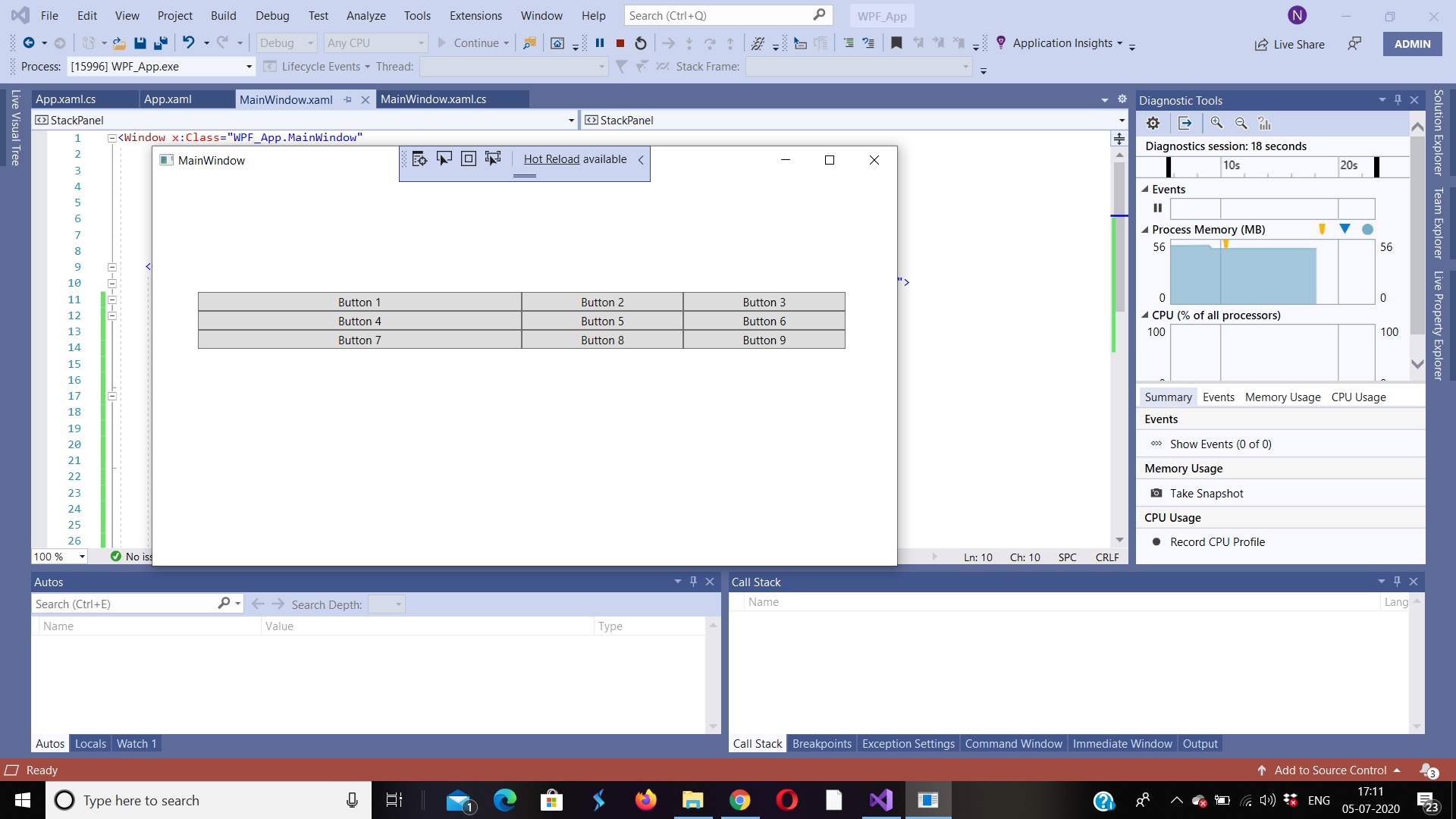Pause the Events timeline in Diagnostic Tools
The image size is (1456, 819).
tap(1157, 209)
